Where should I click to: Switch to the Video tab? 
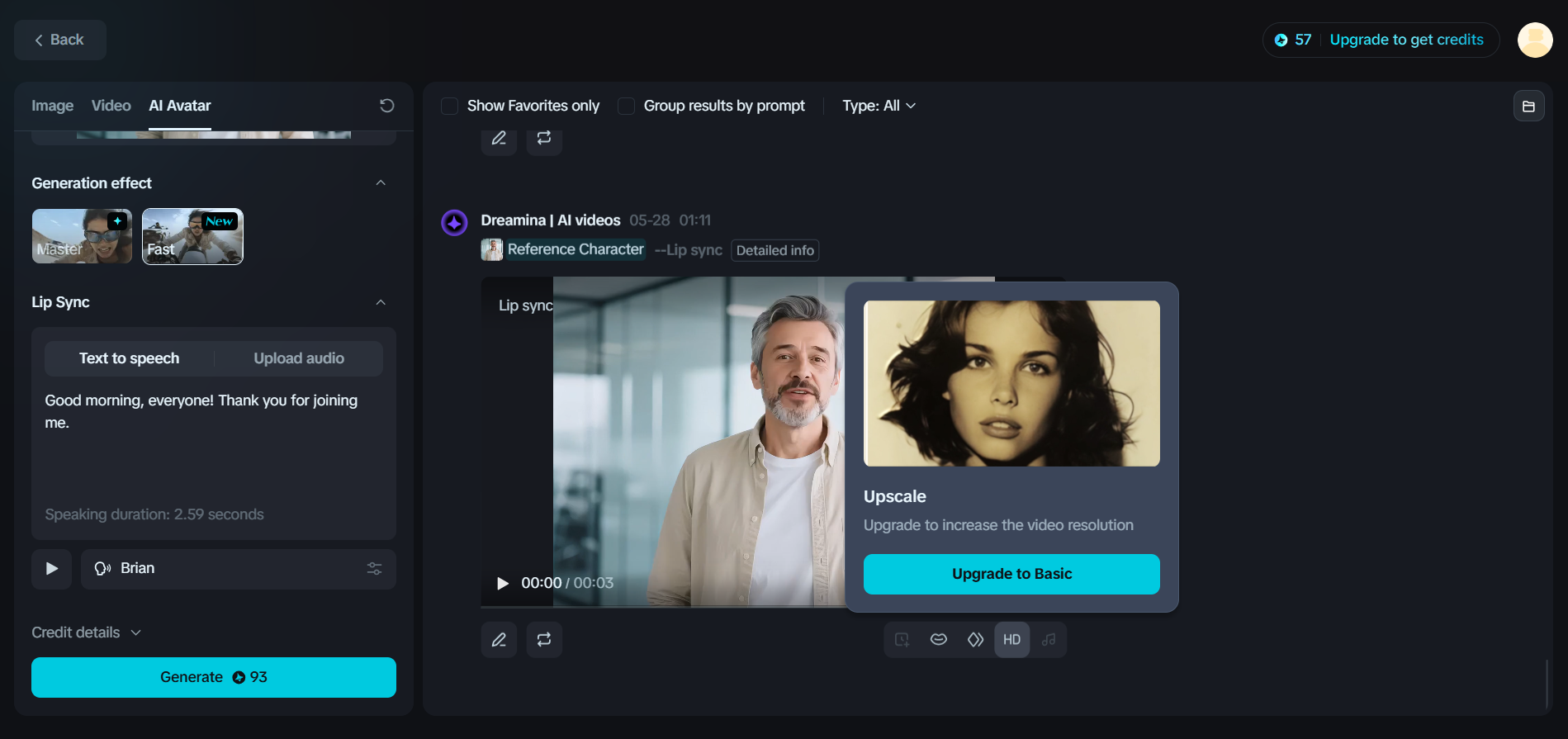pos(111,106)
